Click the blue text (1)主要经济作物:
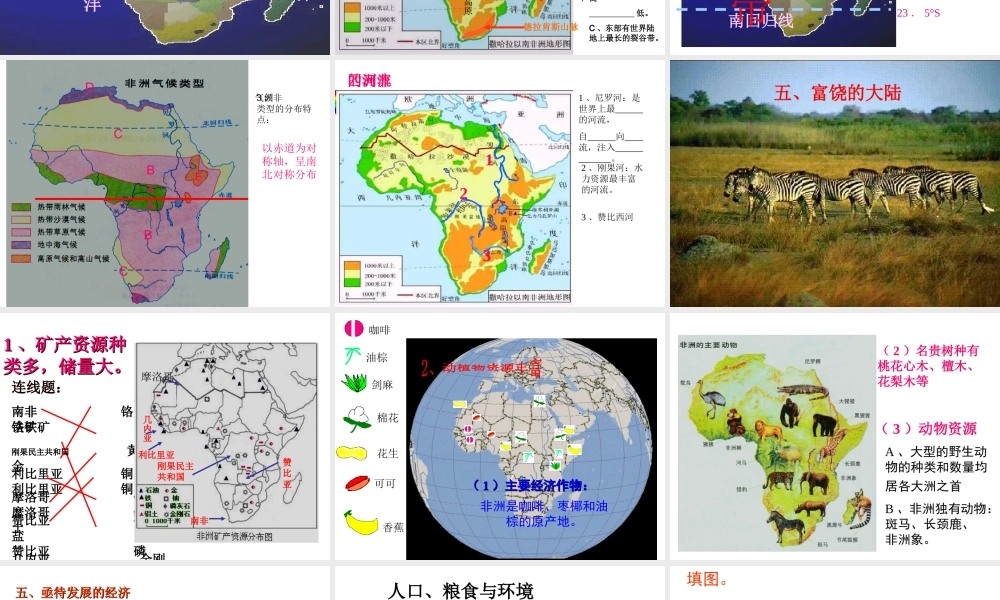The width and height of the screenshot is (1000, 600). tap(529, 486)
